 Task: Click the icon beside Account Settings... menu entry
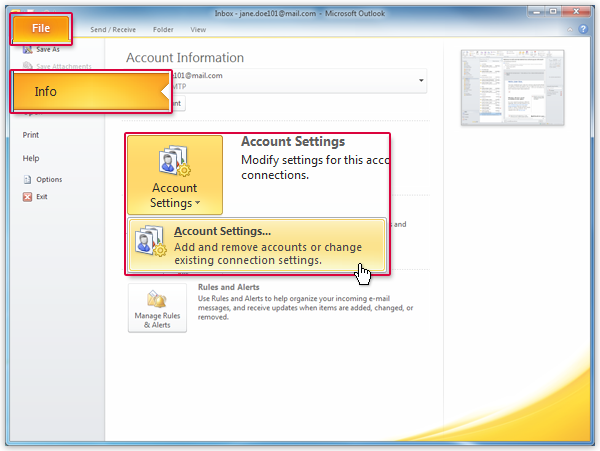(x=150, y=245)
